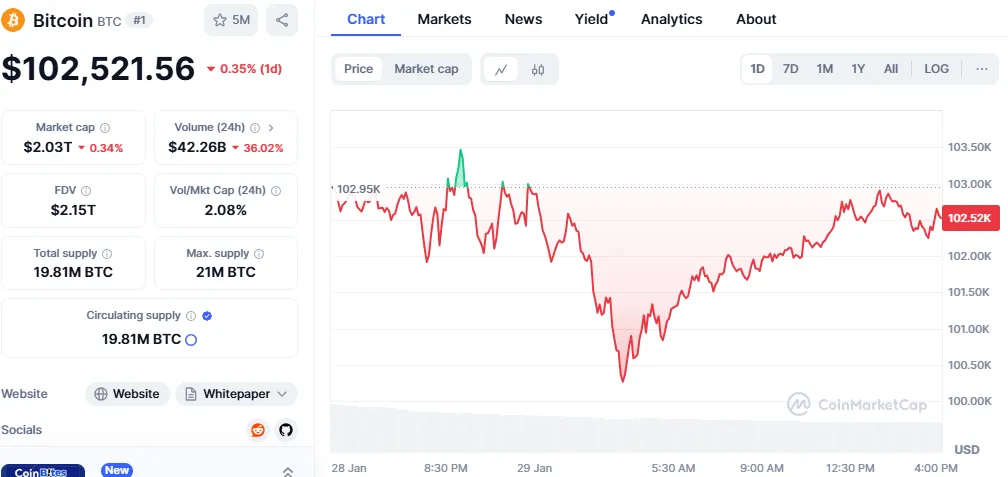Click the Website link button
Viewport: 1008px width, 477px height.
[127, 394]
